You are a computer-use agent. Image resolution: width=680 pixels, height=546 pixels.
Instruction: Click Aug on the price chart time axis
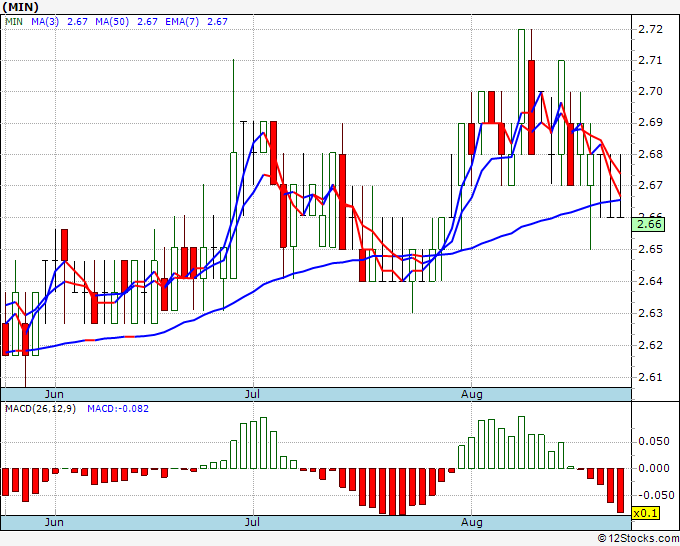pyautogui.click(x=472, y=394)
